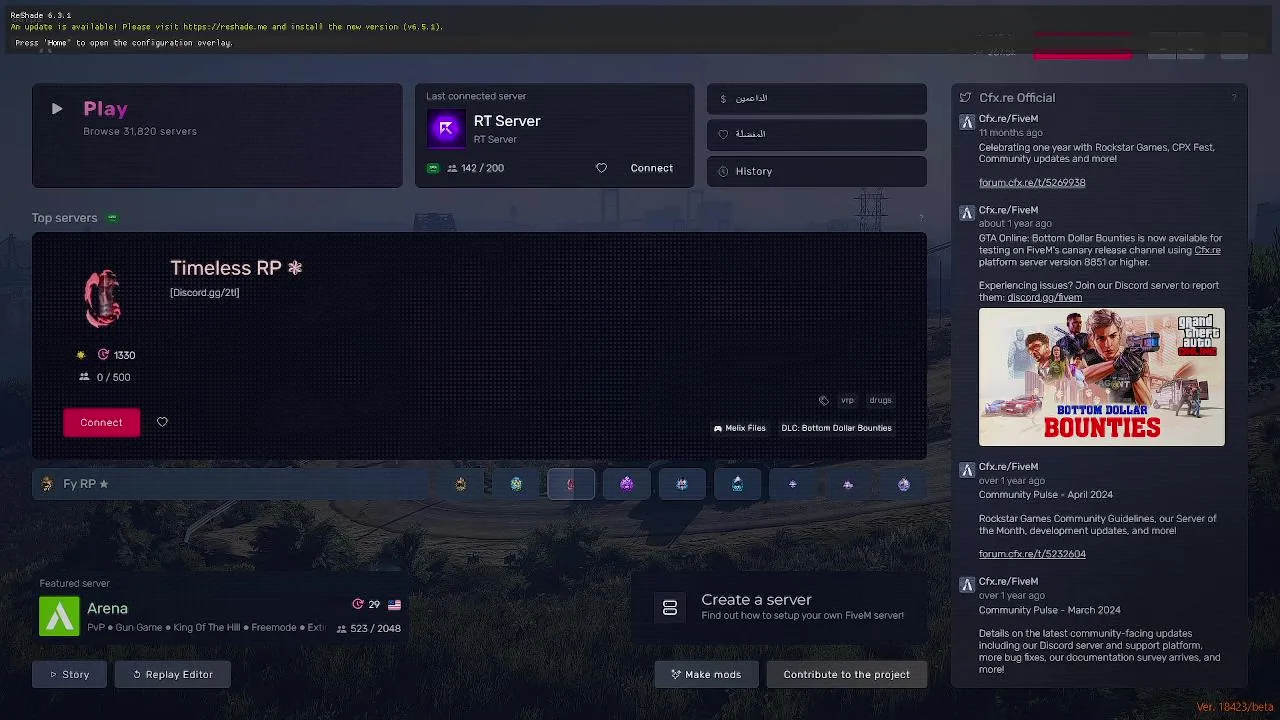Select the green-teal server icon in the carousel
The image size is (1280, 720).
coord(516,484)
